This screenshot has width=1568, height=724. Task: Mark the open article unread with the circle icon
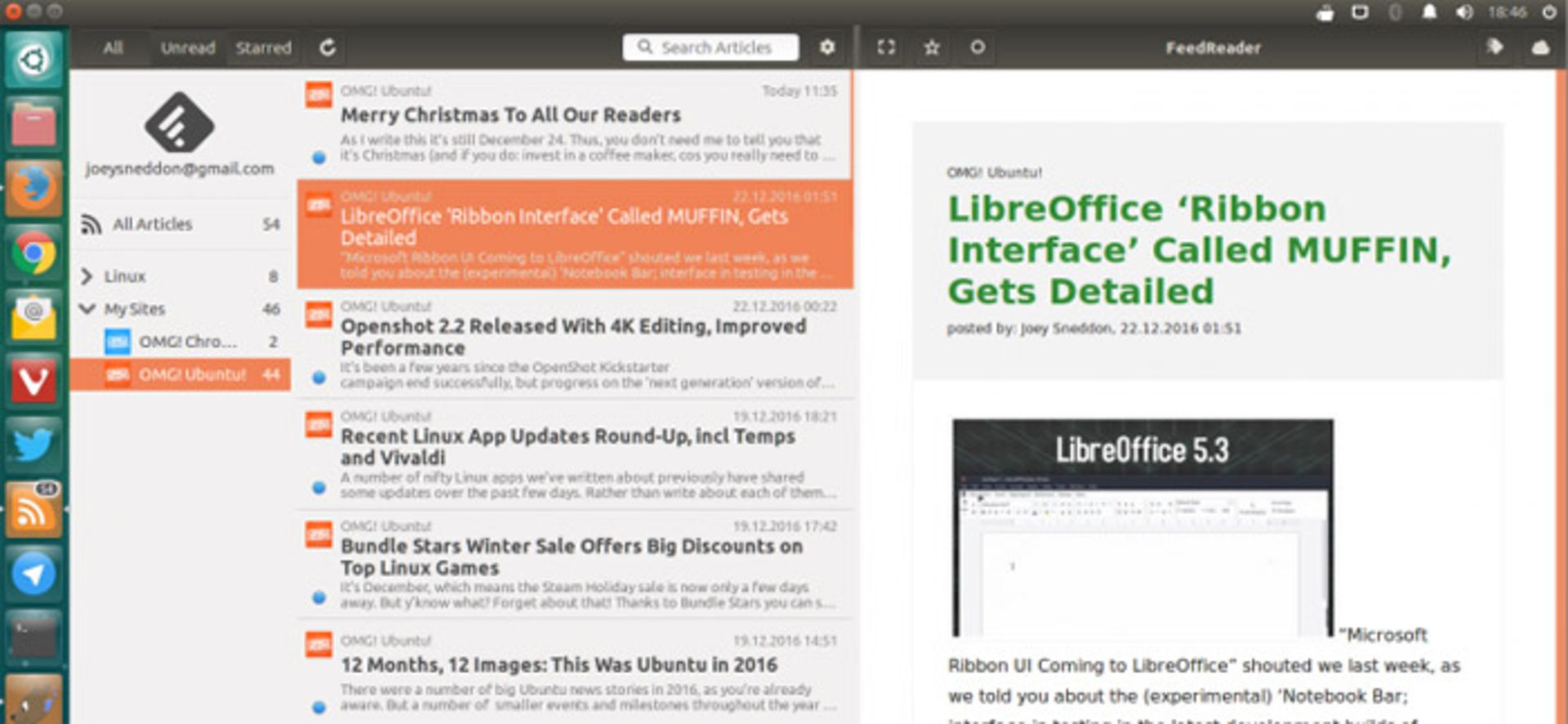point(978,47)
